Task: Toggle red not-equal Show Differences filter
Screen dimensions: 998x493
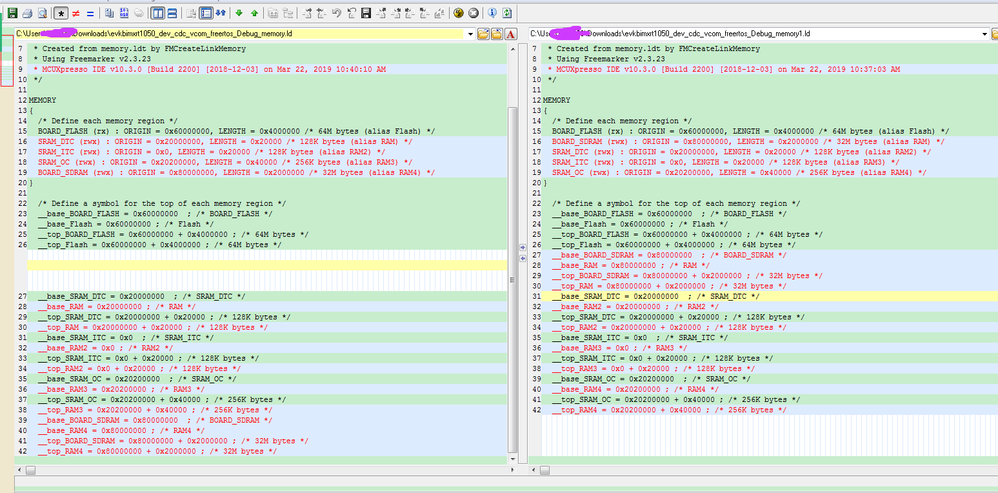Action: (76, 13)
